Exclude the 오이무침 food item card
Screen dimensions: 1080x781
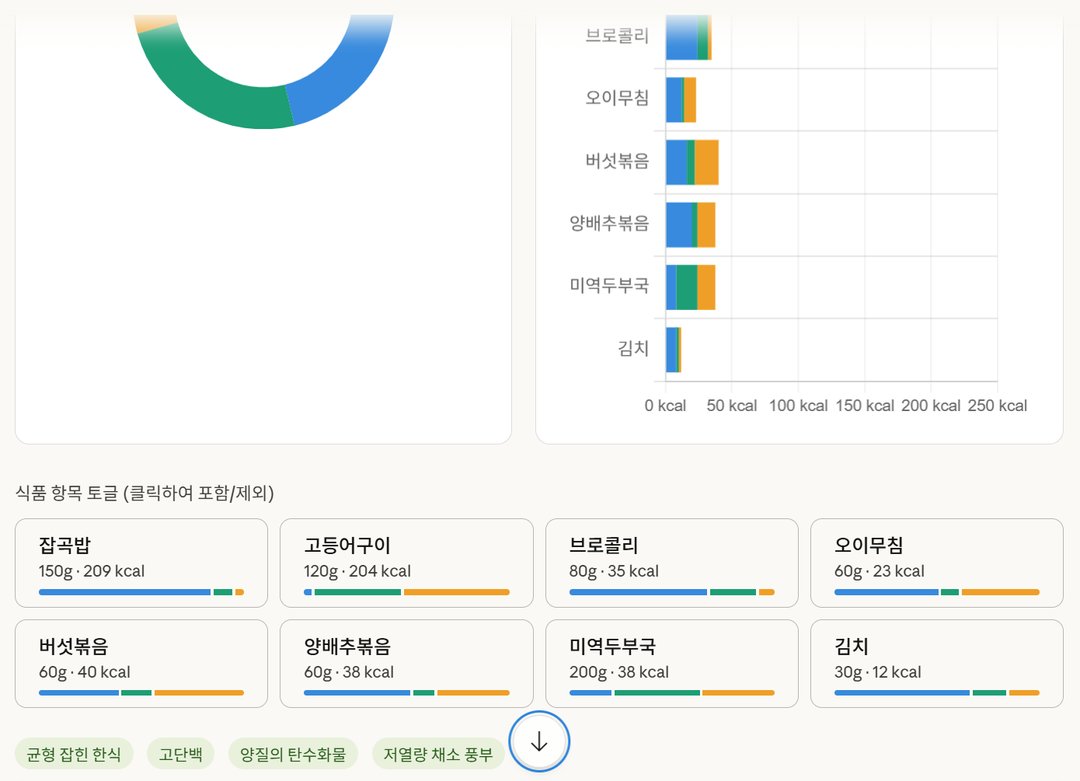point(937,563)
